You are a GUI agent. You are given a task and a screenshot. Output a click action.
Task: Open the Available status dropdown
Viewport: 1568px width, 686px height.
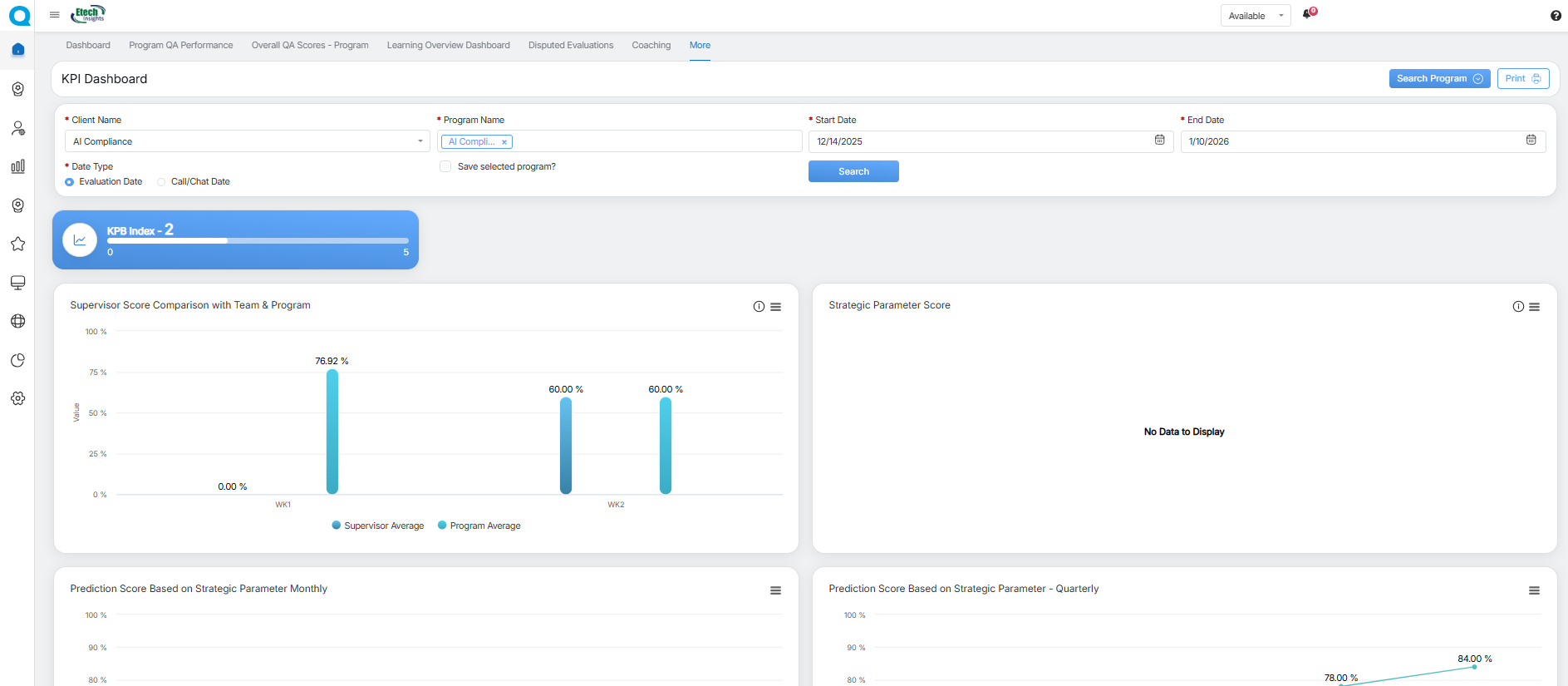click(1255, 16)
